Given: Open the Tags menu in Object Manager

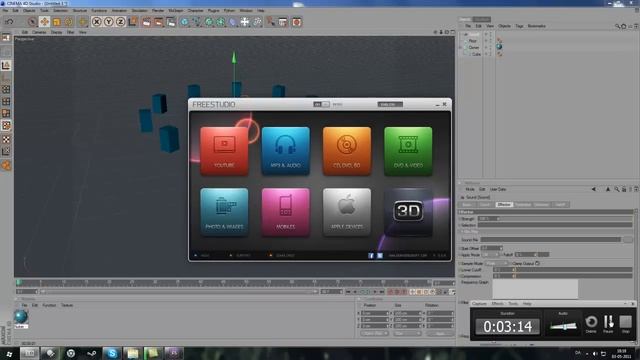Looking at the screenshot, I should pos(519,26).
